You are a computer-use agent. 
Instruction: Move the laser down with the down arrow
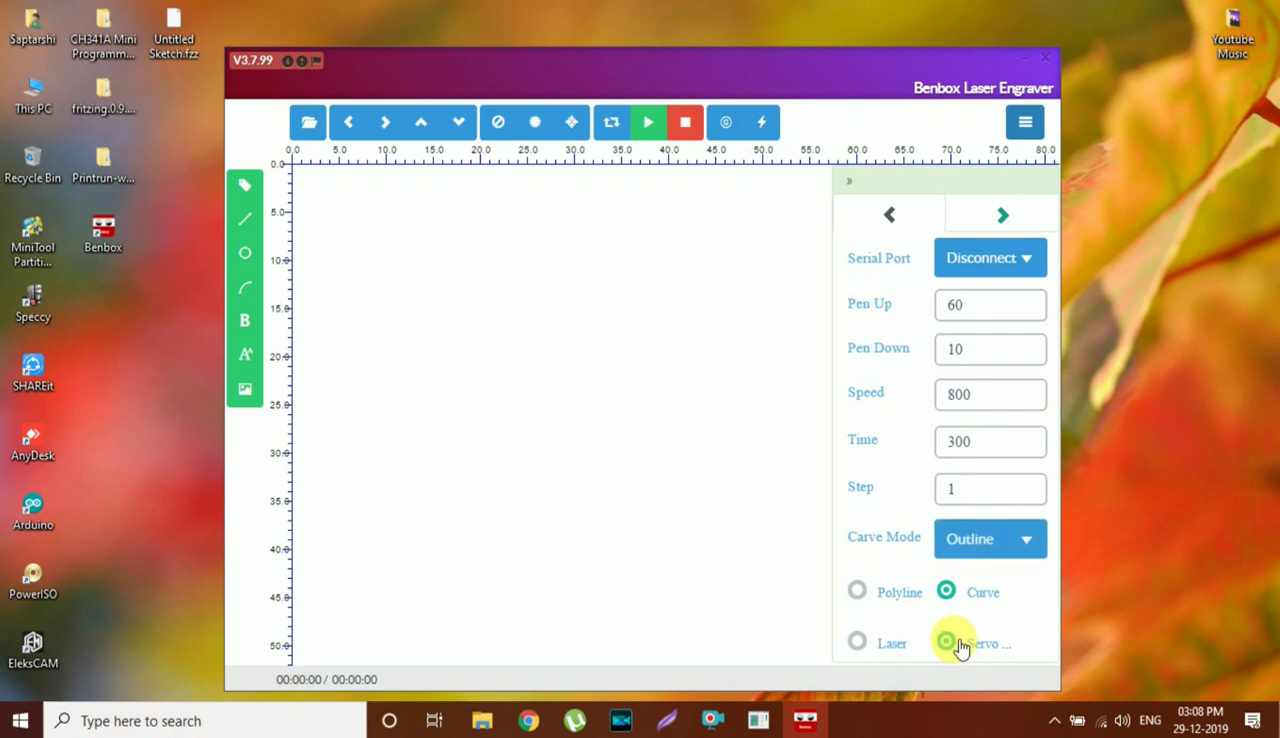(458, 122)
